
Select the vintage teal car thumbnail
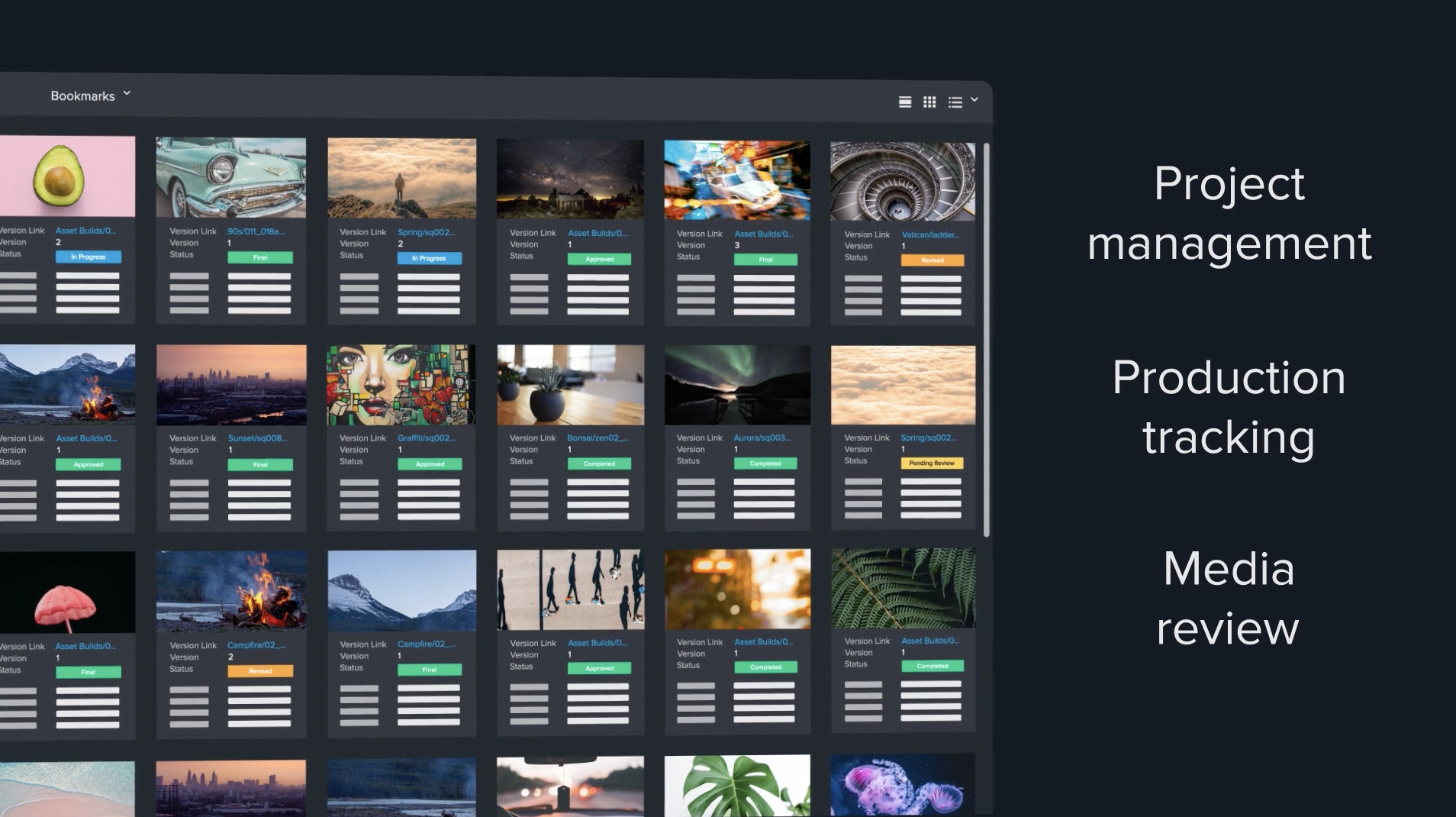[x=230, y=177]
